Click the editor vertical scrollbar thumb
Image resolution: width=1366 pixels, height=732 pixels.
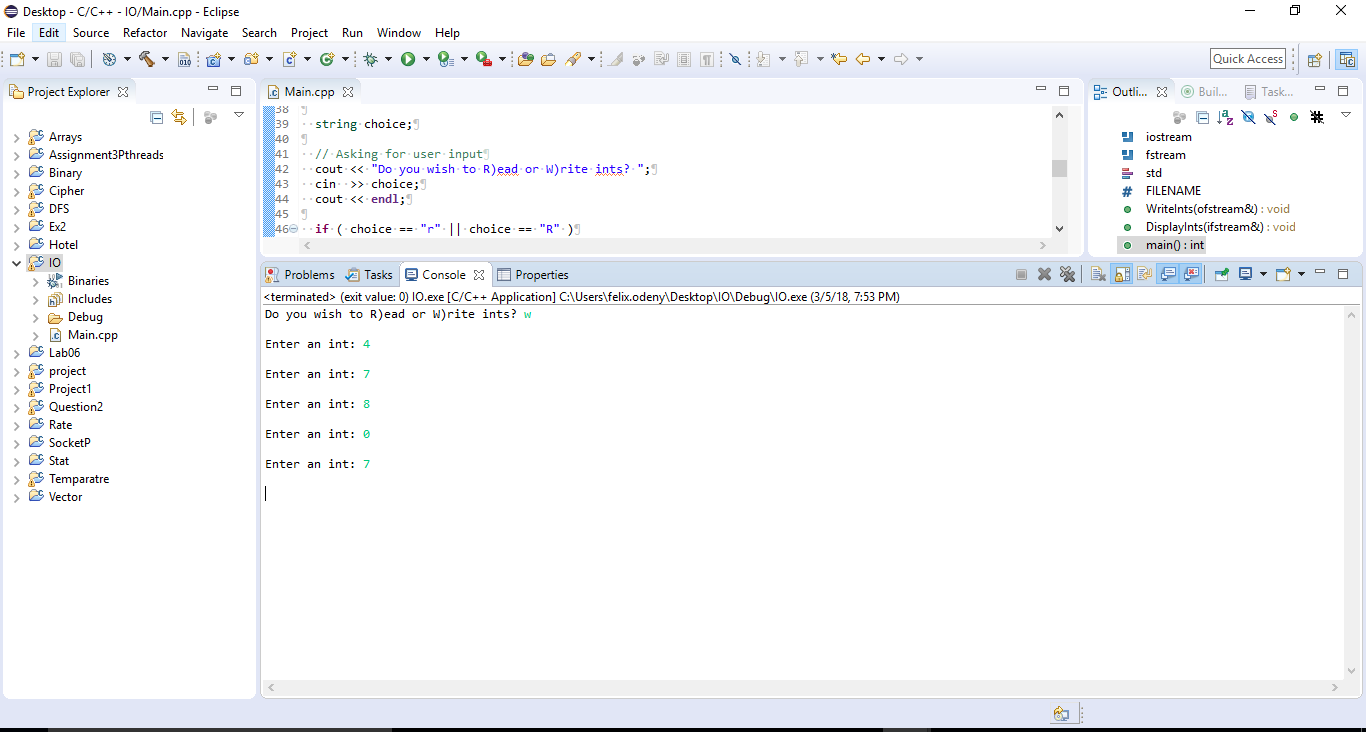click(1059, 168)
